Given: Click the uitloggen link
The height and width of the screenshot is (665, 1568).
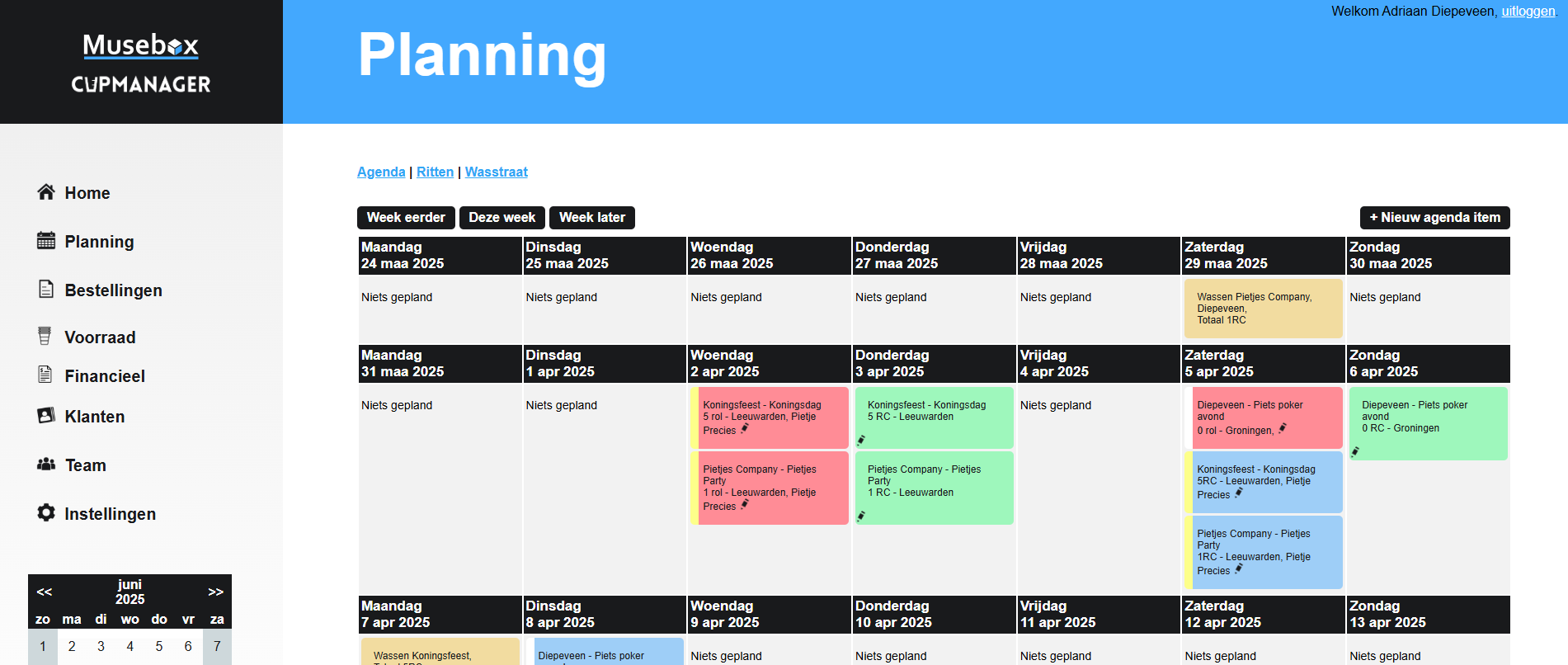Looking at the screenshot, I should (x=1528, y=12).
